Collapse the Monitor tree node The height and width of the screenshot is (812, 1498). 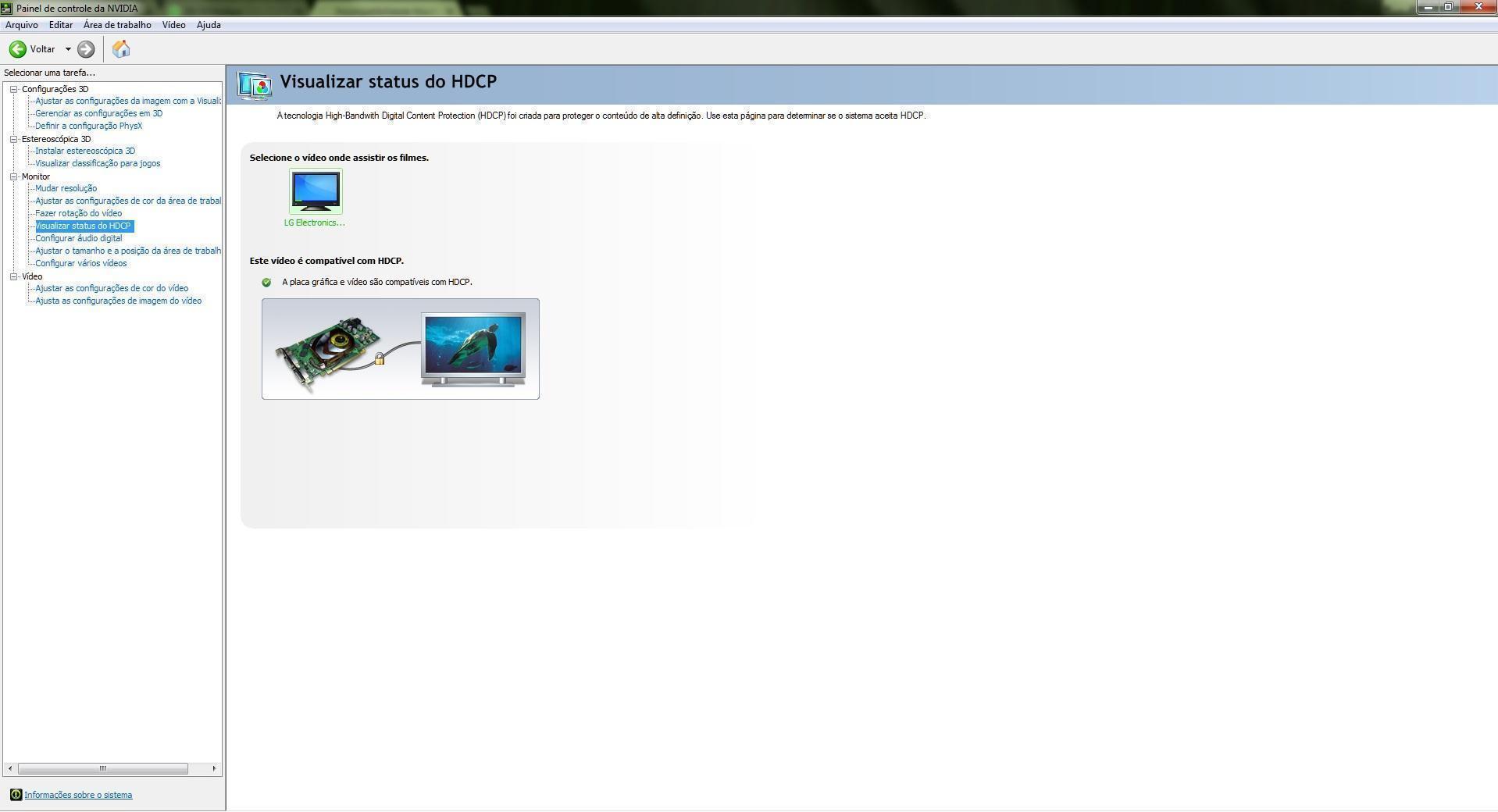click(13, 176)
